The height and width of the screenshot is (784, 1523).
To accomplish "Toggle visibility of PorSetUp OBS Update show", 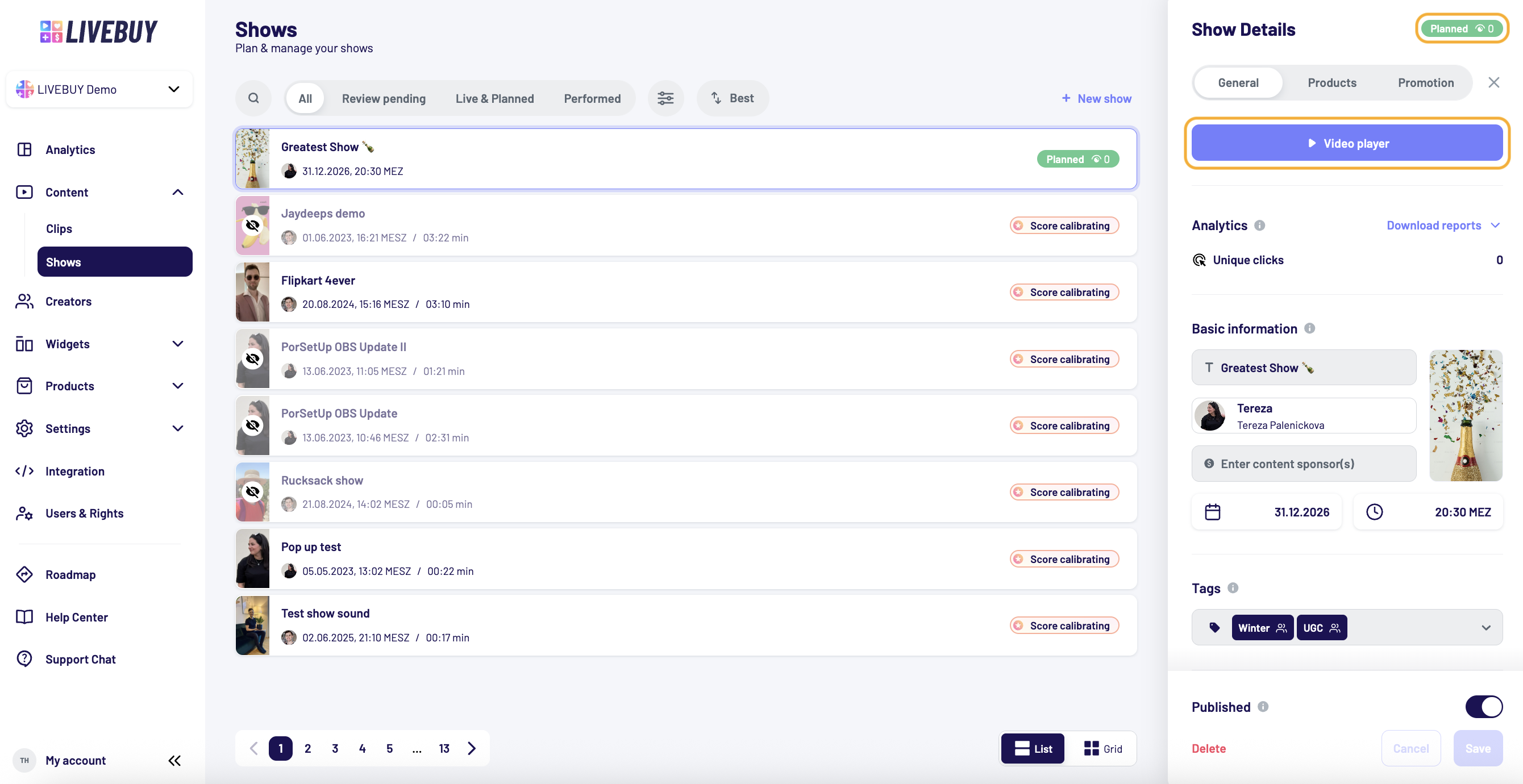I will pyautogui.click(x=252, y=425).
